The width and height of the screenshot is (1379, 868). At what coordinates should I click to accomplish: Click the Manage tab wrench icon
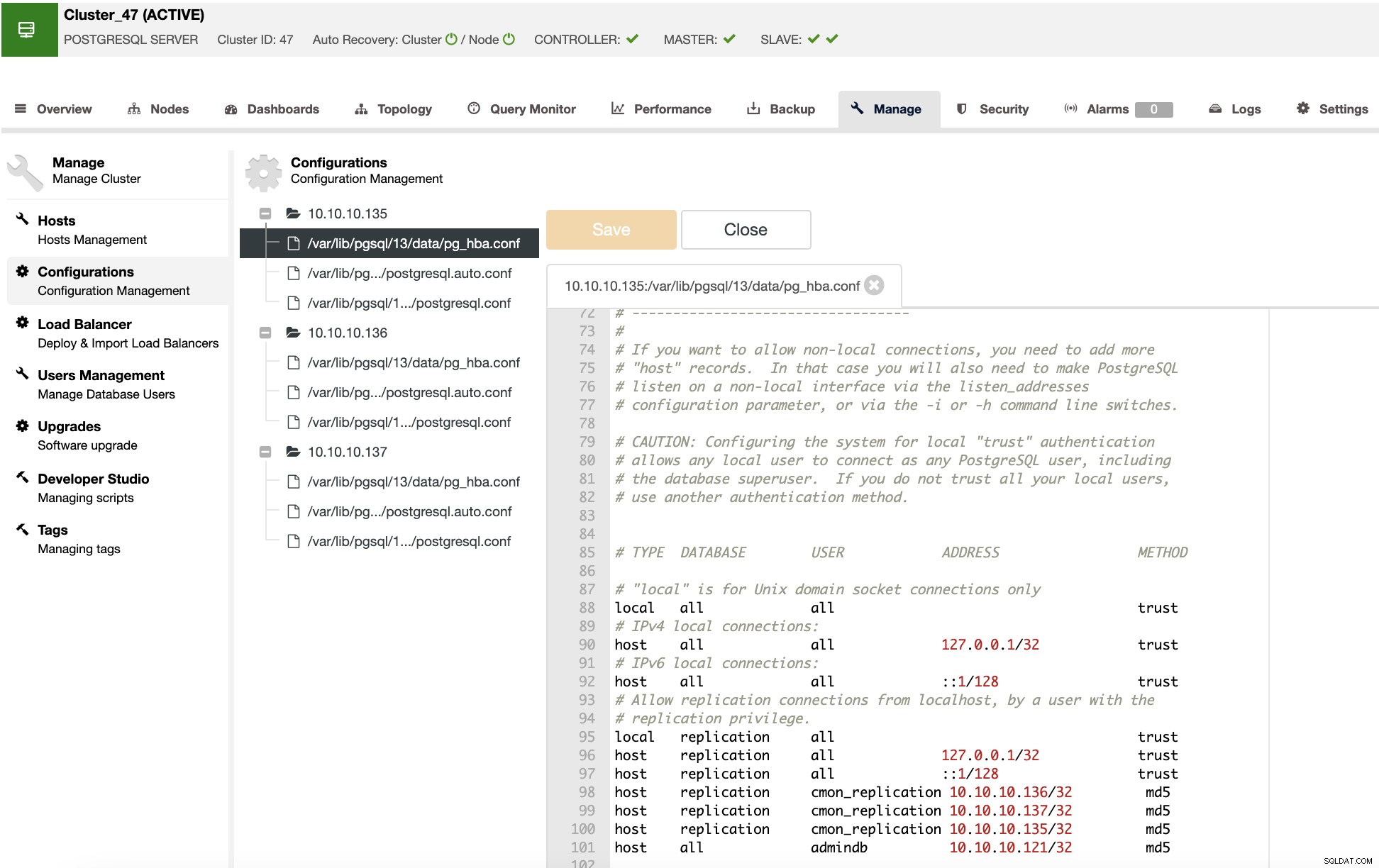[858, 108]
